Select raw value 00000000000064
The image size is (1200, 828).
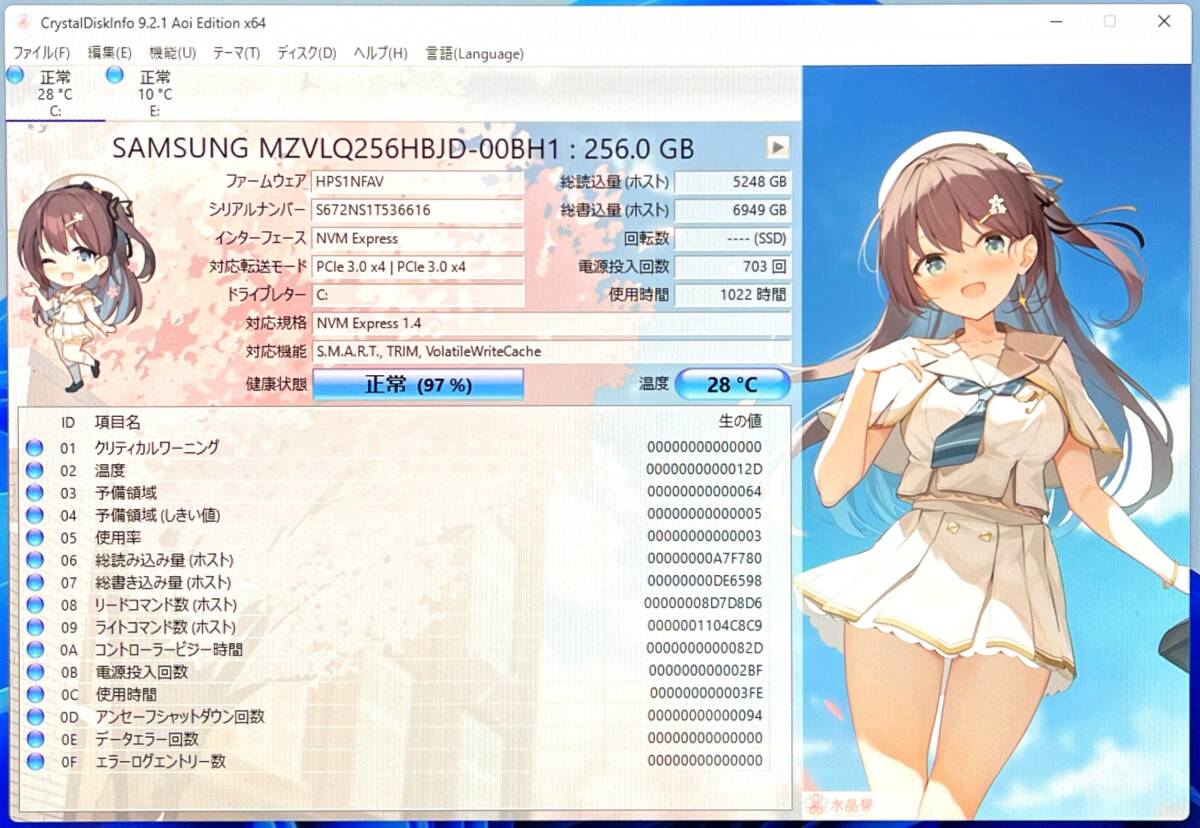[704, 492]
